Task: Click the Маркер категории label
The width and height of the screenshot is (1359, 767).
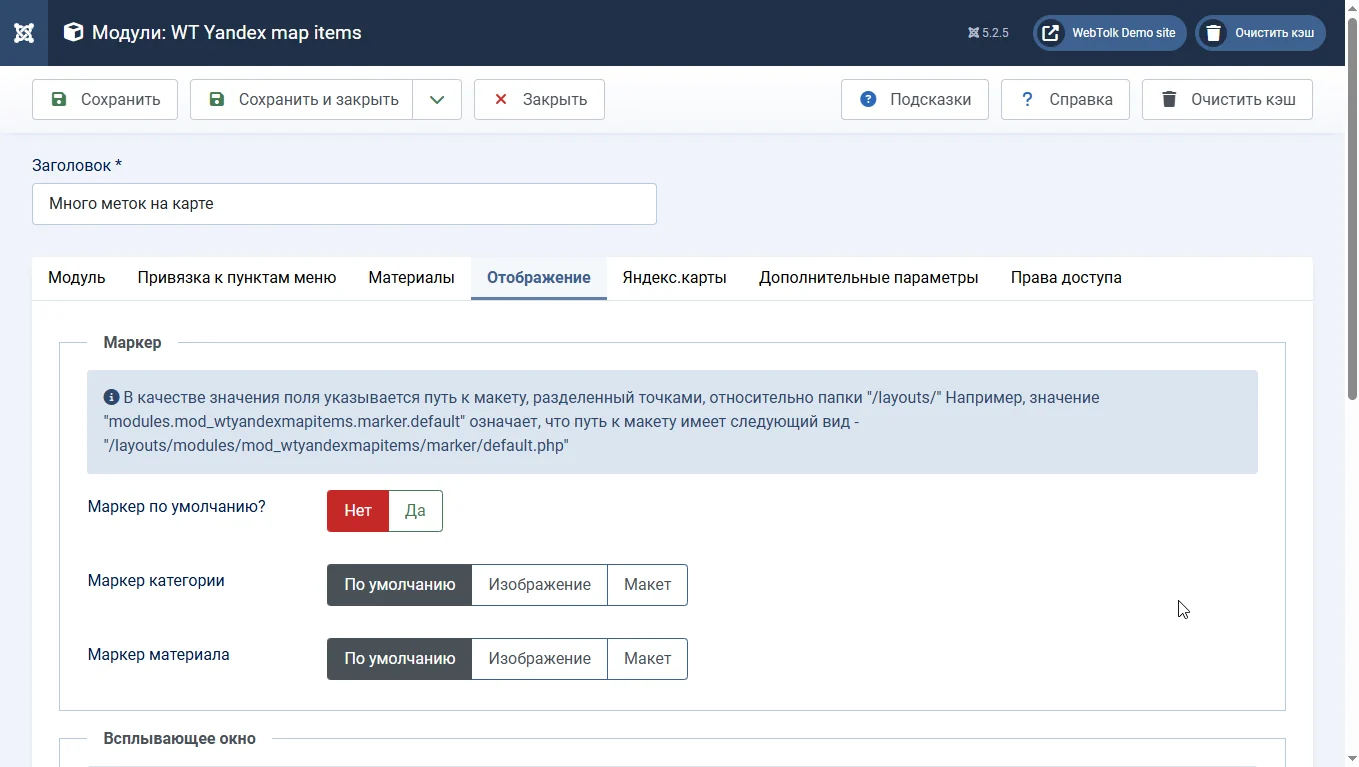Action: 156,581
